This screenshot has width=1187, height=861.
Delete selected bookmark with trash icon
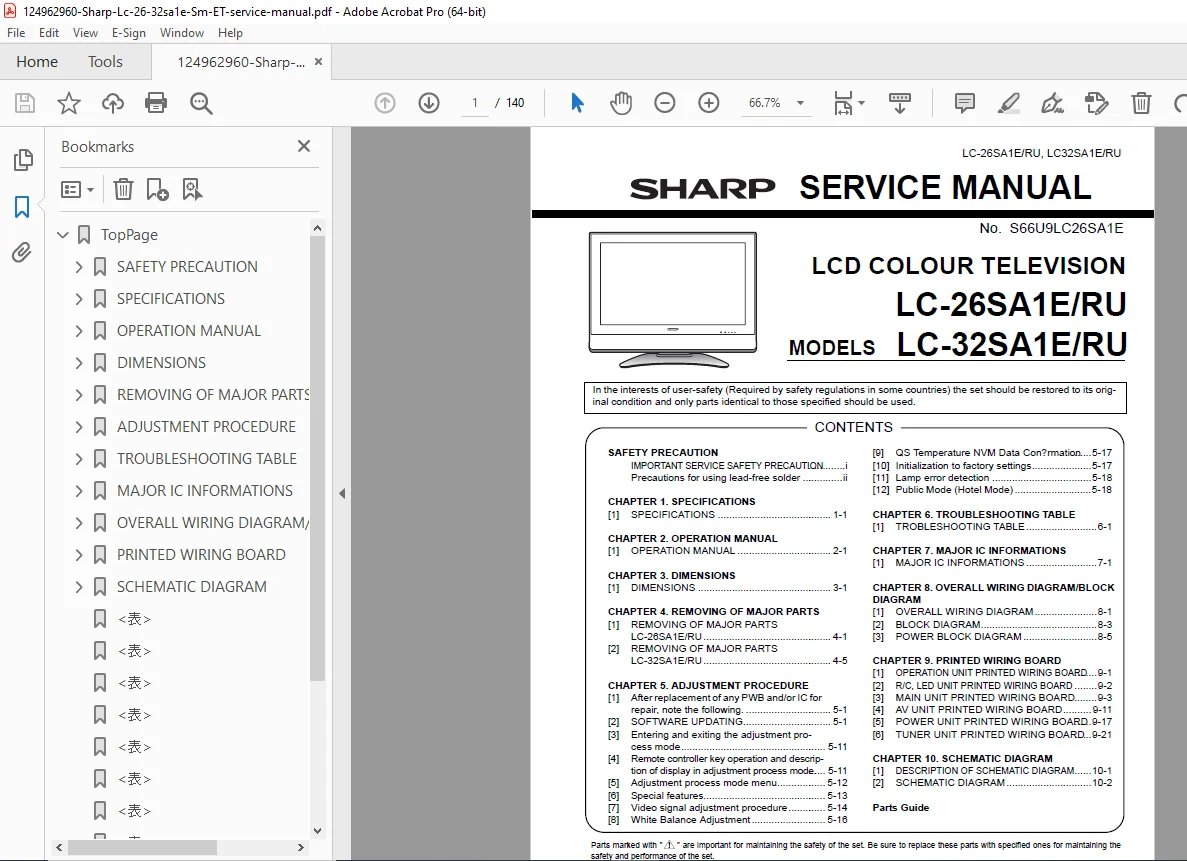(x=123, y=189)
